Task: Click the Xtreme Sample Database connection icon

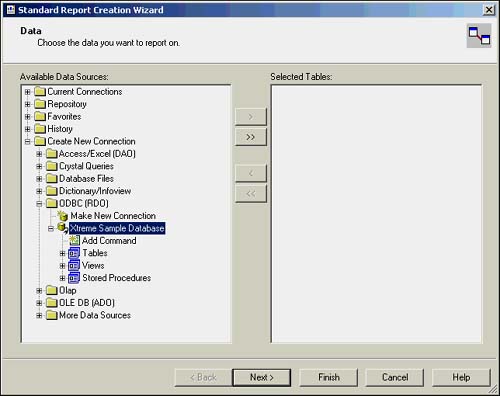Action: tap(62, 228)
